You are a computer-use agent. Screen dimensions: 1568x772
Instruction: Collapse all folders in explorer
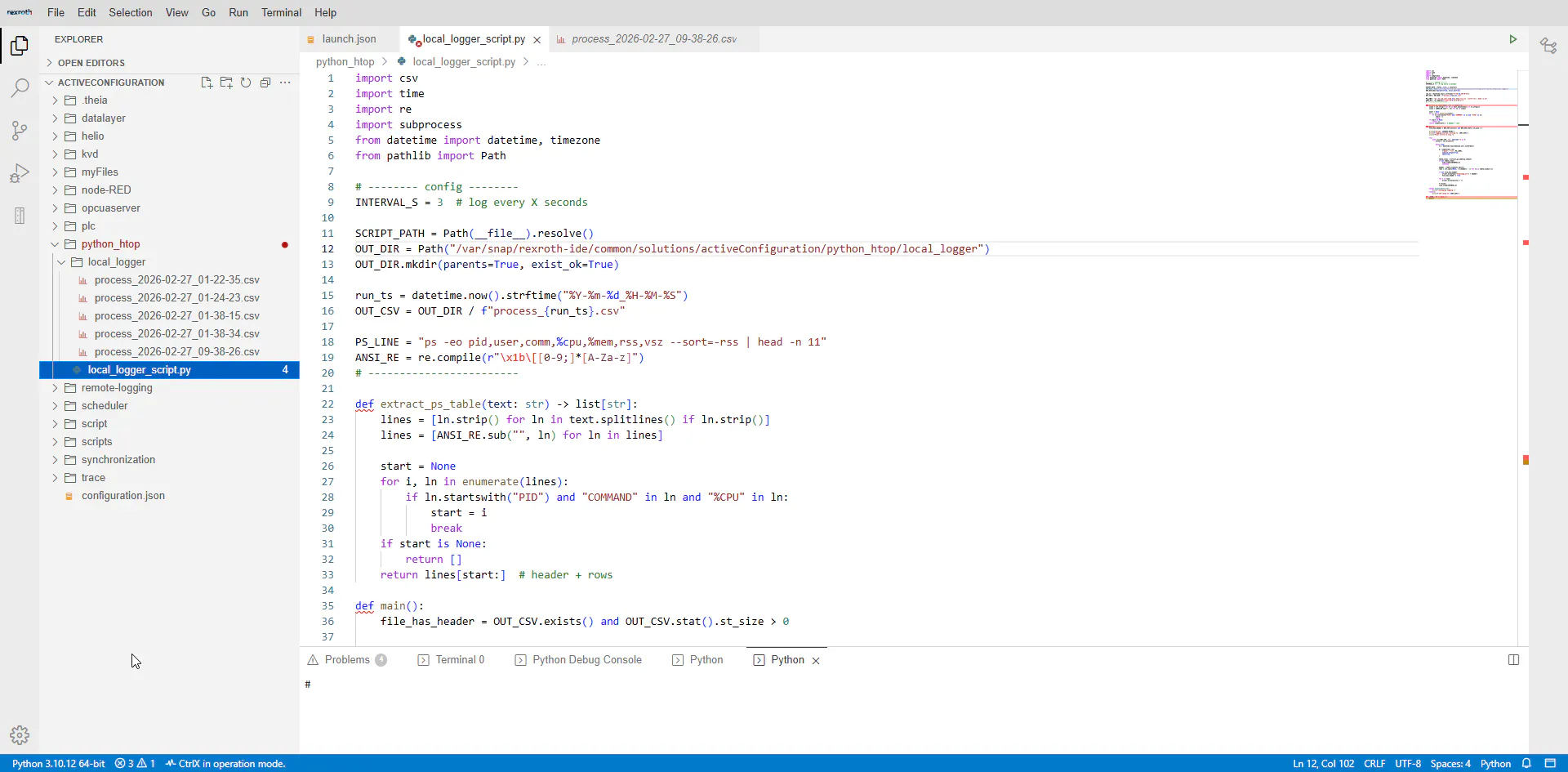pyautogui.click(x=265, y=83)
